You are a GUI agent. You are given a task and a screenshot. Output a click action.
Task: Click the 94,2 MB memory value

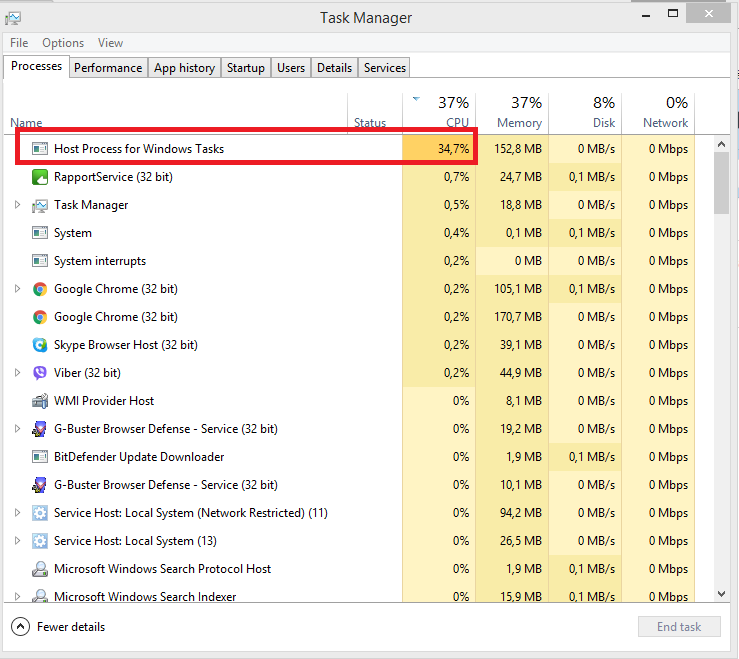pos(520,513)
